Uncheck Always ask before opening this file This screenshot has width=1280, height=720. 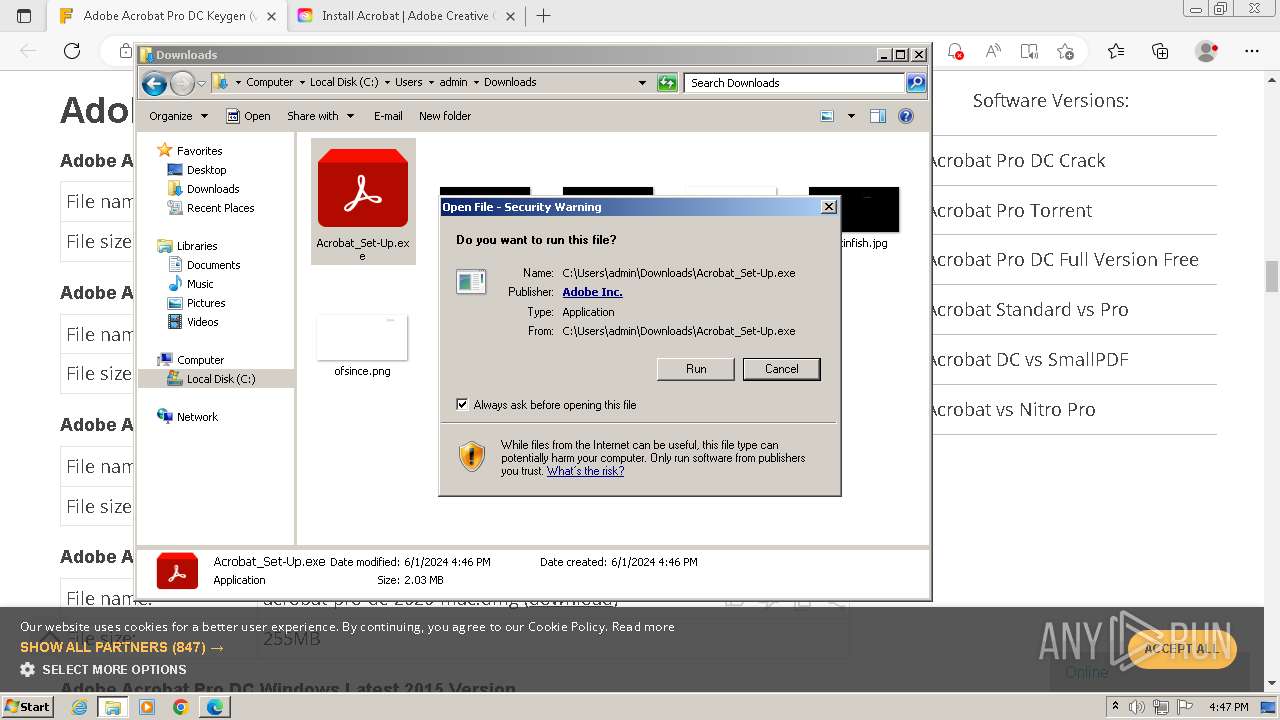462,404
